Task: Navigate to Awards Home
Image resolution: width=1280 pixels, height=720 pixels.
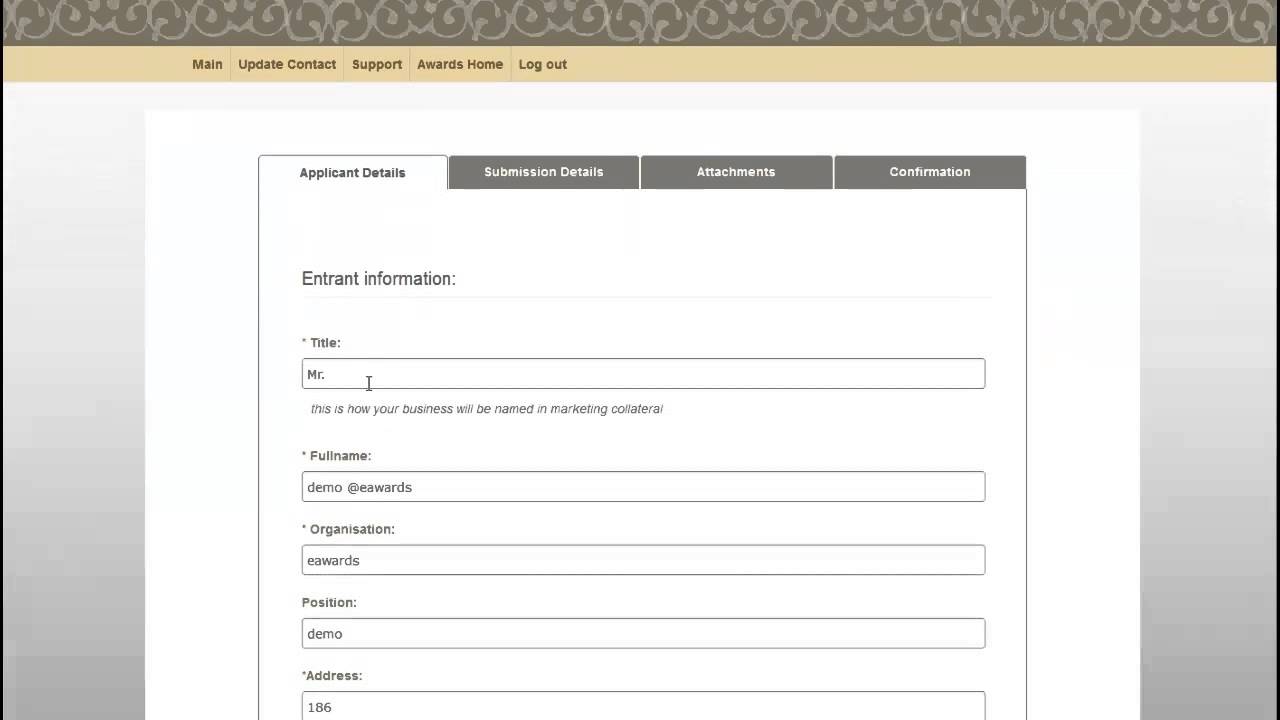Action: point(460,64)
